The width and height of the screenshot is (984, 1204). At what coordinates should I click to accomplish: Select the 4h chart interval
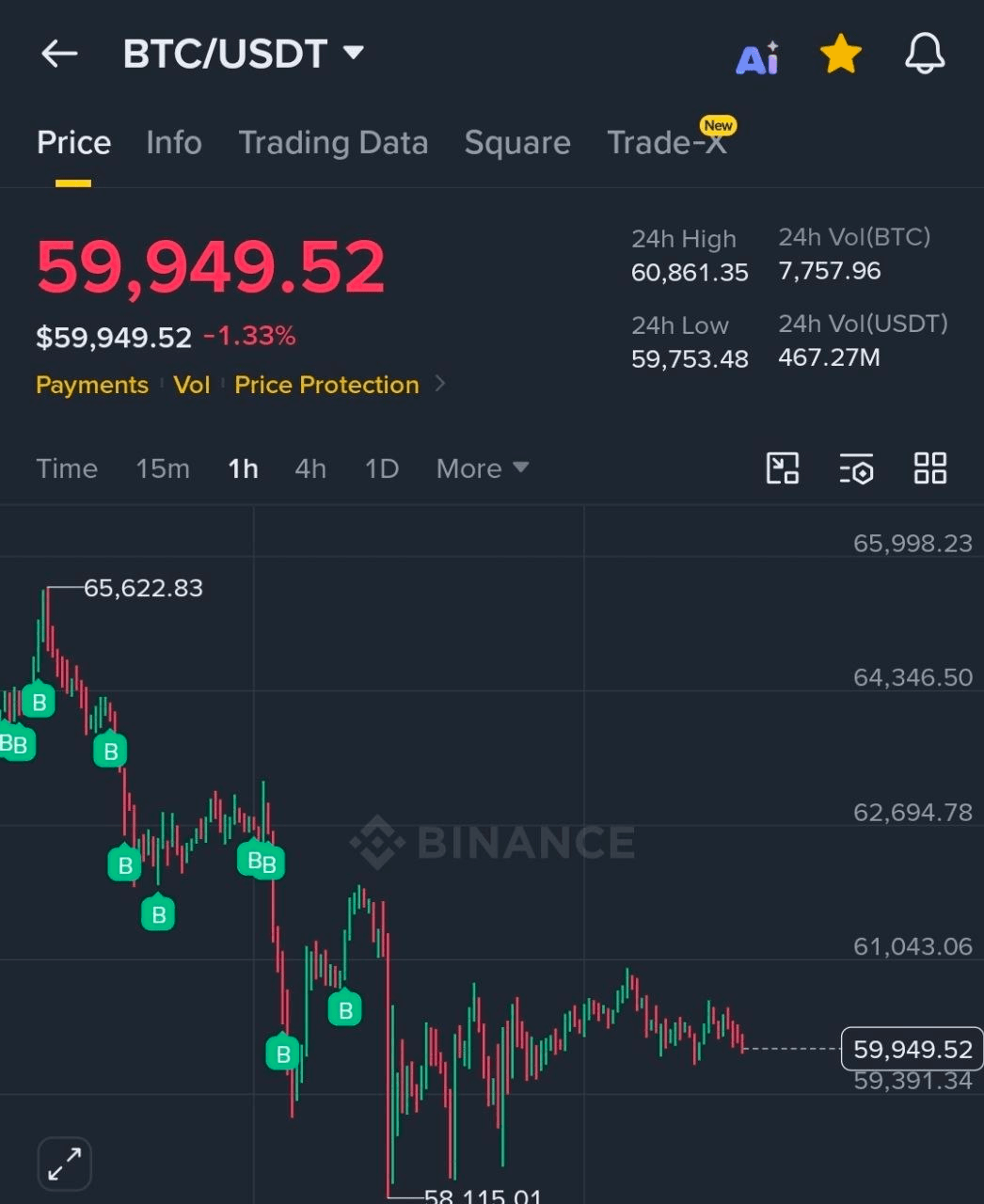[x=310, y=468]
